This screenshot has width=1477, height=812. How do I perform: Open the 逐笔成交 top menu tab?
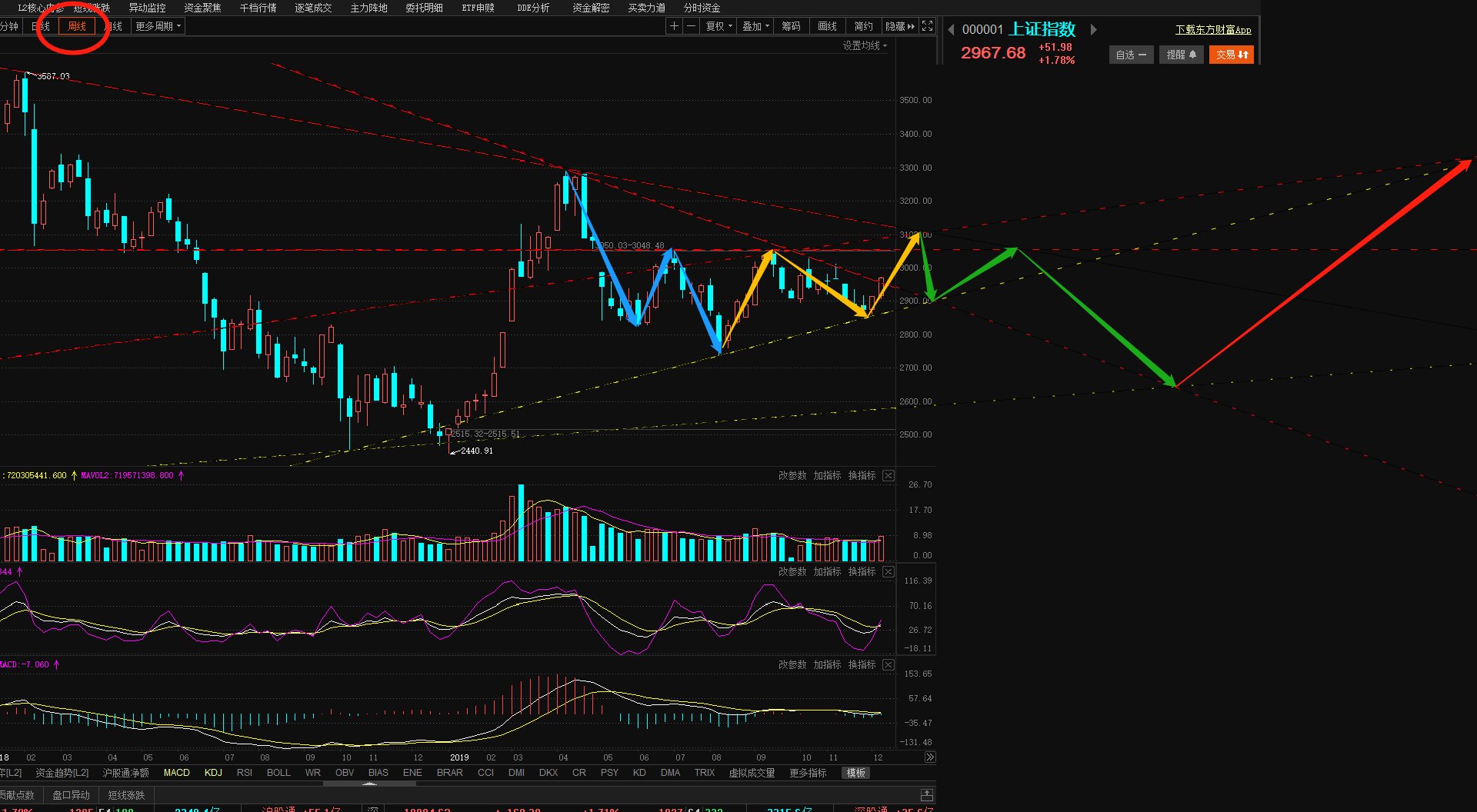[313, 8]
